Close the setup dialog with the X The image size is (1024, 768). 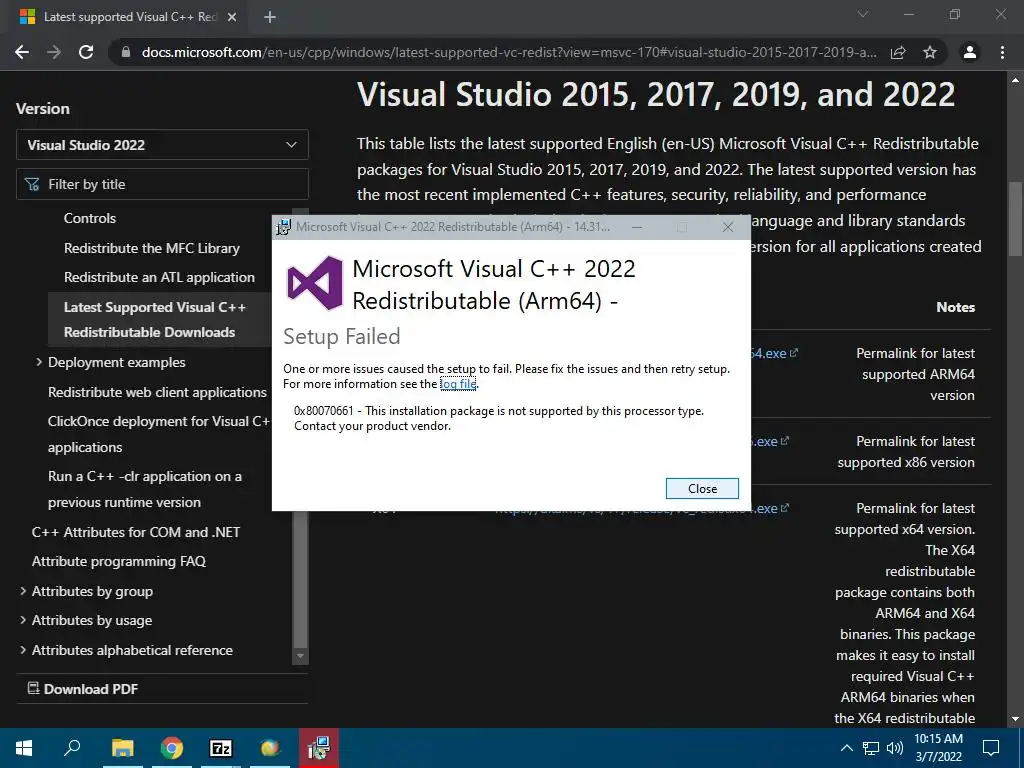point(728,227)
